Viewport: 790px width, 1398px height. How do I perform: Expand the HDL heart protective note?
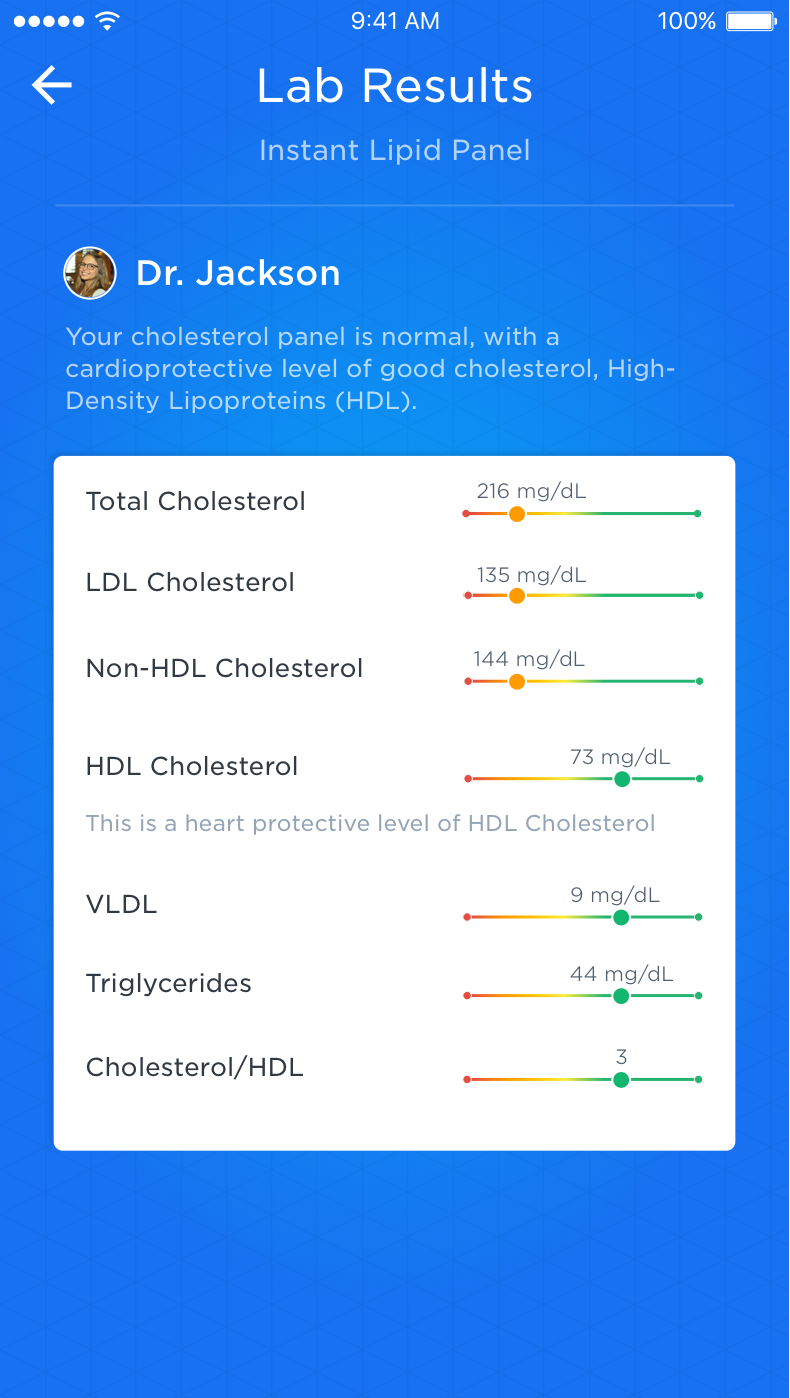[370, 823]
